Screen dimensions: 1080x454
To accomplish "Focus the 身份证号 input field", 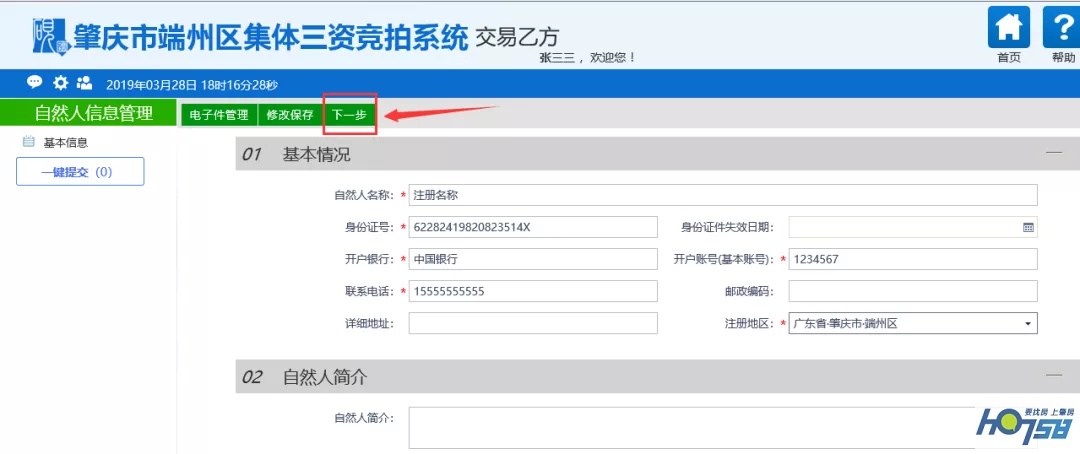I will 533,227.
